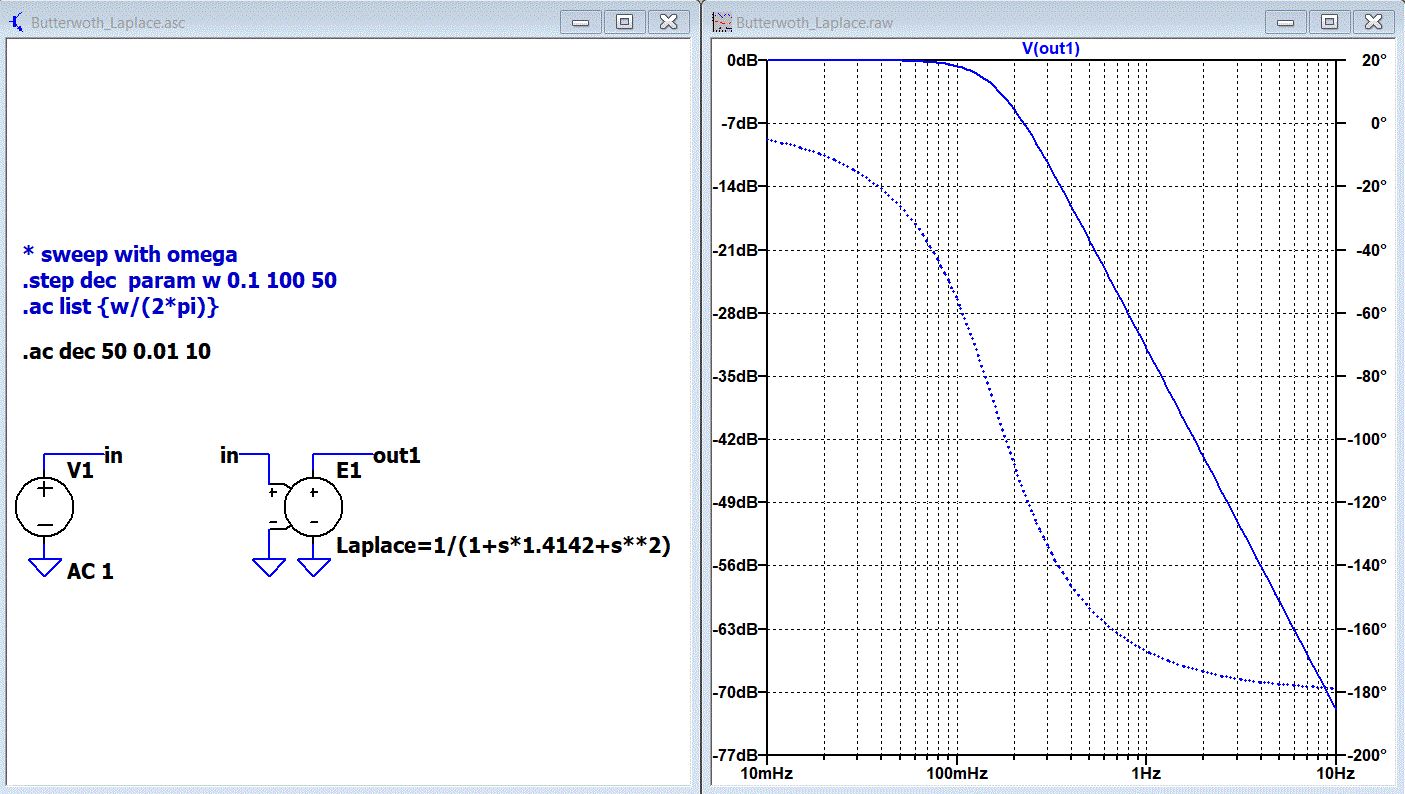
Task: Open the waveform window's title bar icon
Action: click(722, 21)
